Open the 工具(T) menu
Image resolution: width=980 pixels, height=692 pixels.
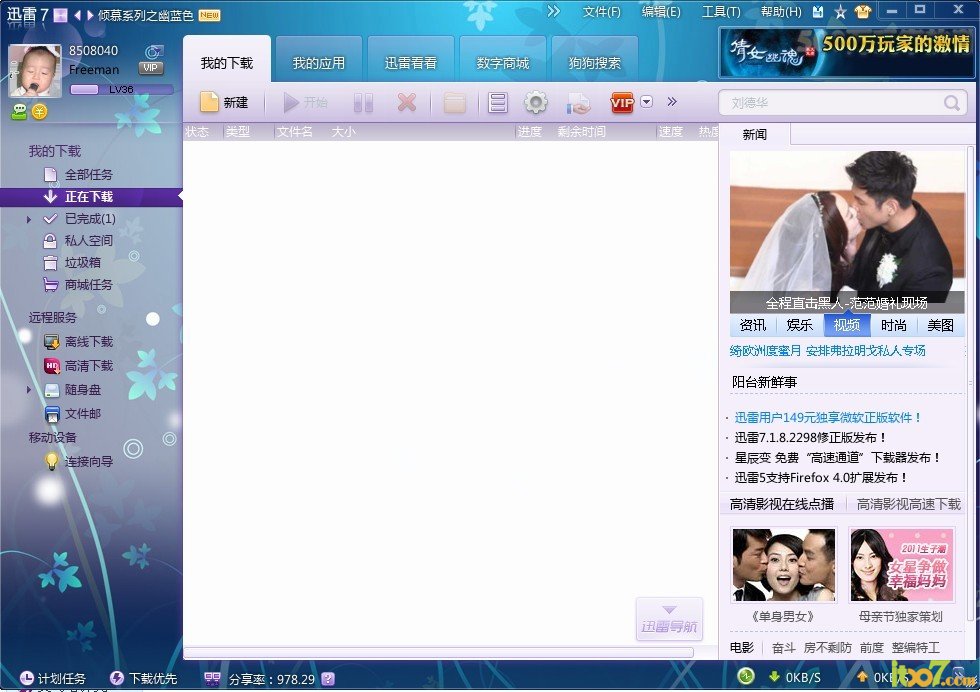click(721, 12)
